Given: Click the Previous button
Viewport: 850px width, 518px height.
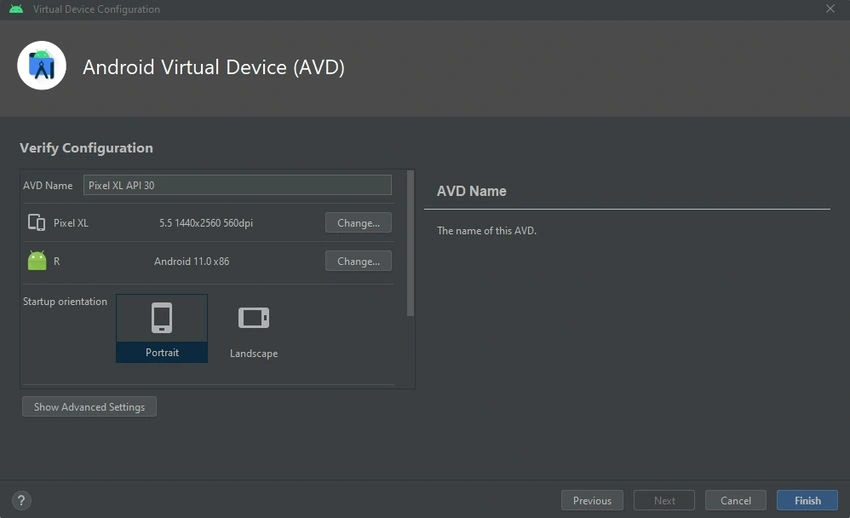Looking at the screenshot, I should 592,500.
